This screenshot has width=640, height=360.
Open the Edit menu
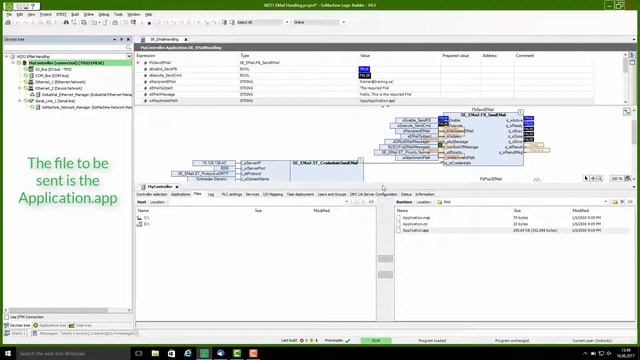19,14
